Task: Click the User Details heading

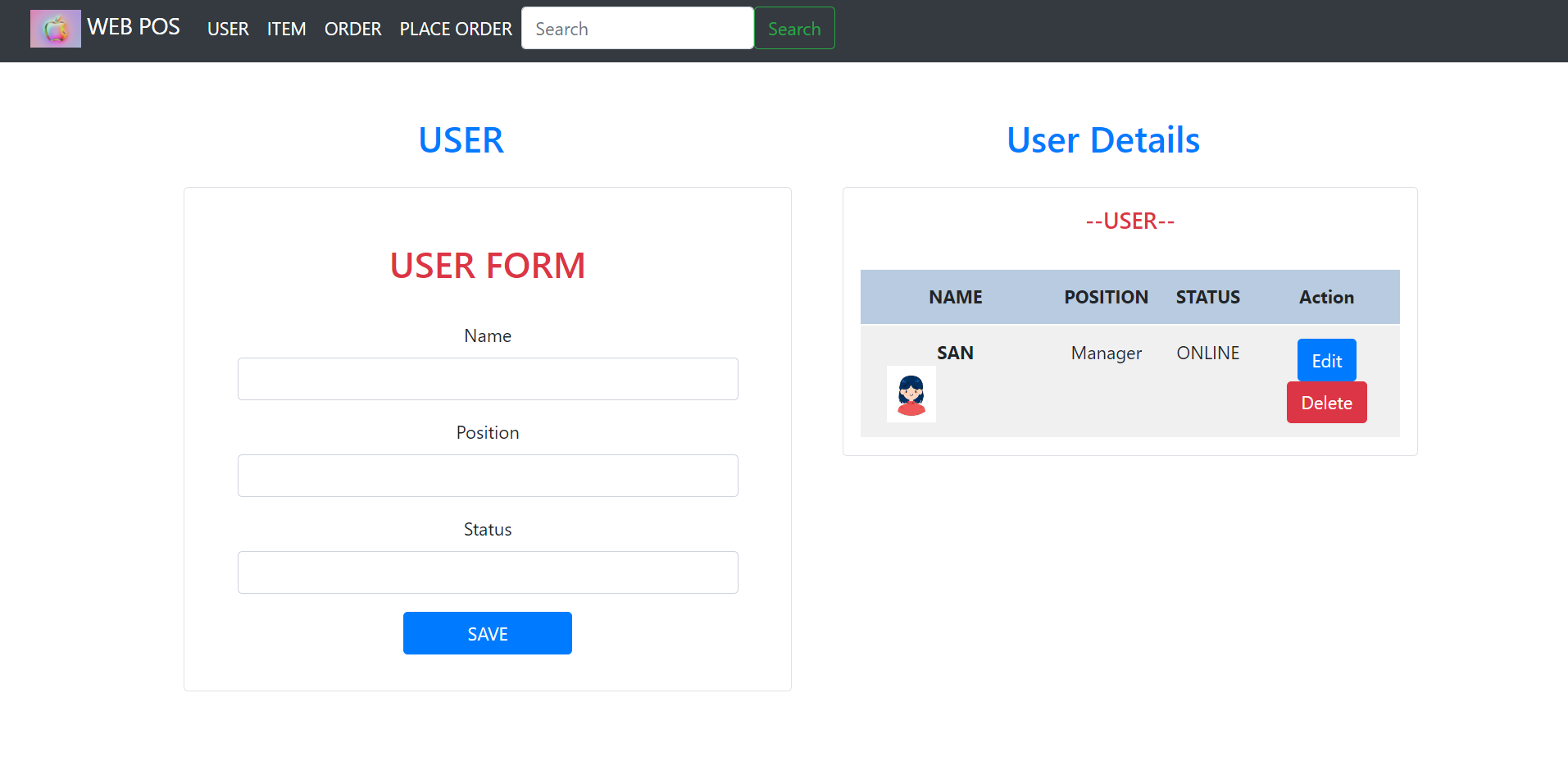Action: 1102,140
